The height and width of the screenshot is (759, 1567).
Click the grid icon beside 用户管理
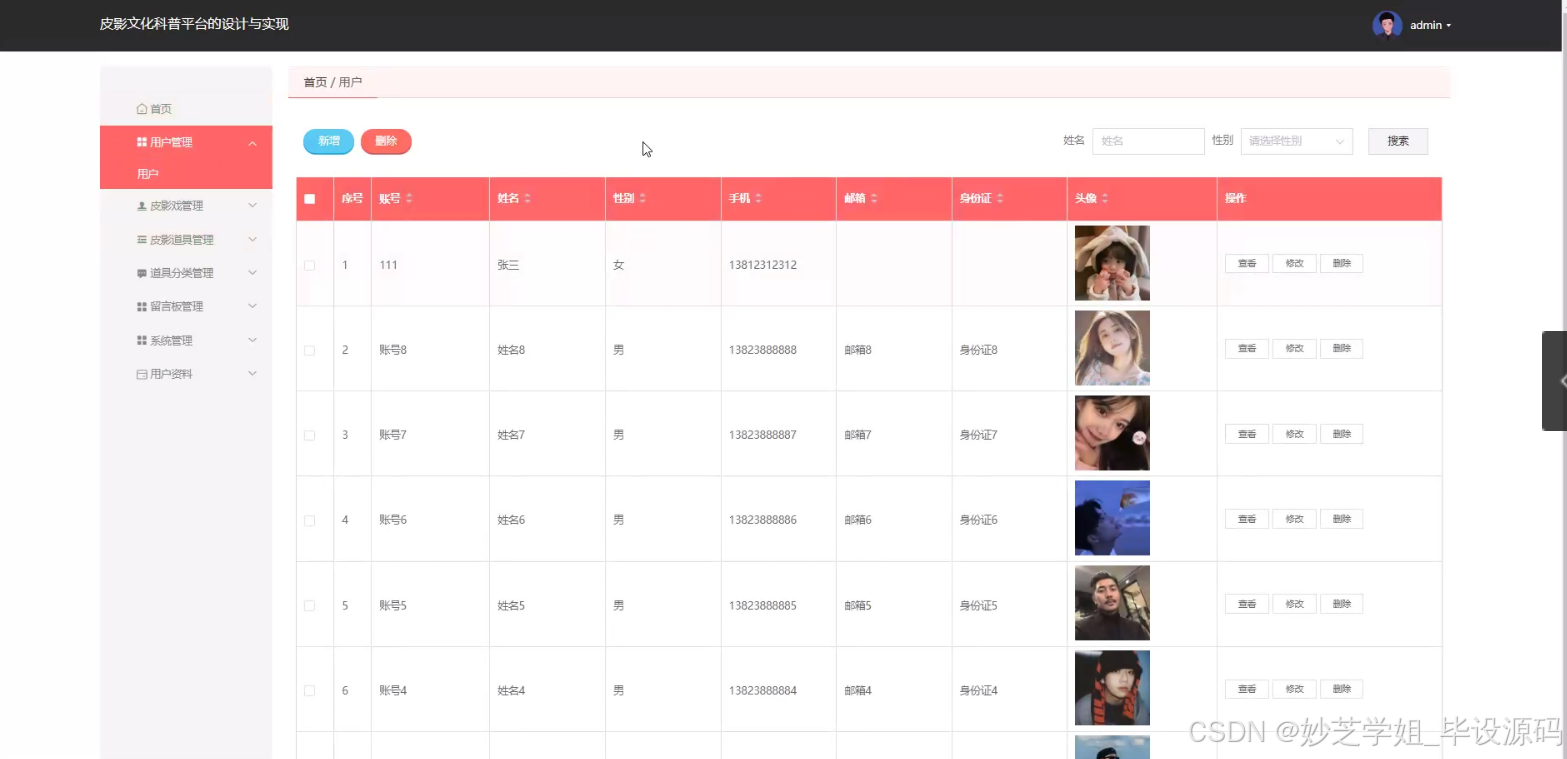(142, 142)
